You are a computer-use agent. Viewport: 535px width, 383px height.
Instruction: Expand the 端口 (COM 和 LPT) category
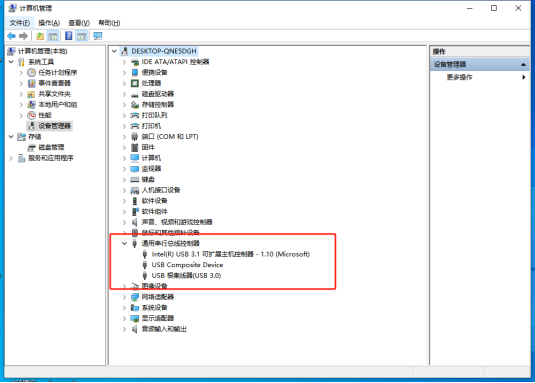(x=124, y=136)
